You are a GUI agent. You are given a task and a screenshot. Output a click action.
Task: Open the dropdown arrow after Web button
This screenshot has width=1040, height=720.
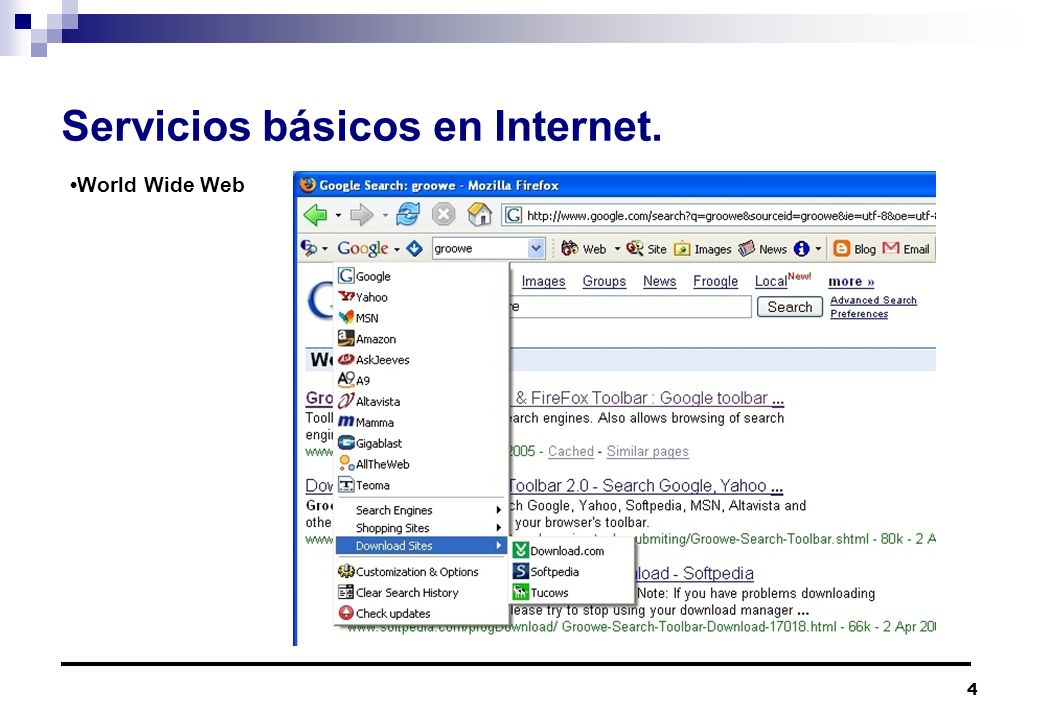pos(617,249)
